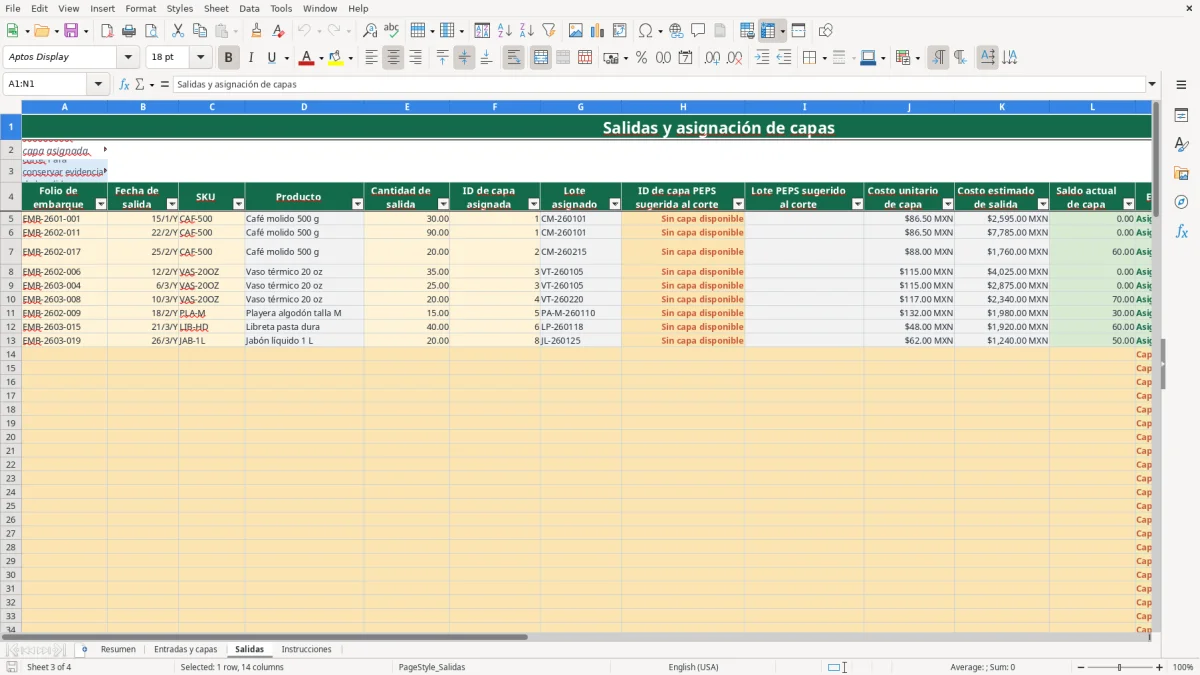Insert a comment bubble icon
This screenshot has height=675, width=1200.
[x=698, y=31]
